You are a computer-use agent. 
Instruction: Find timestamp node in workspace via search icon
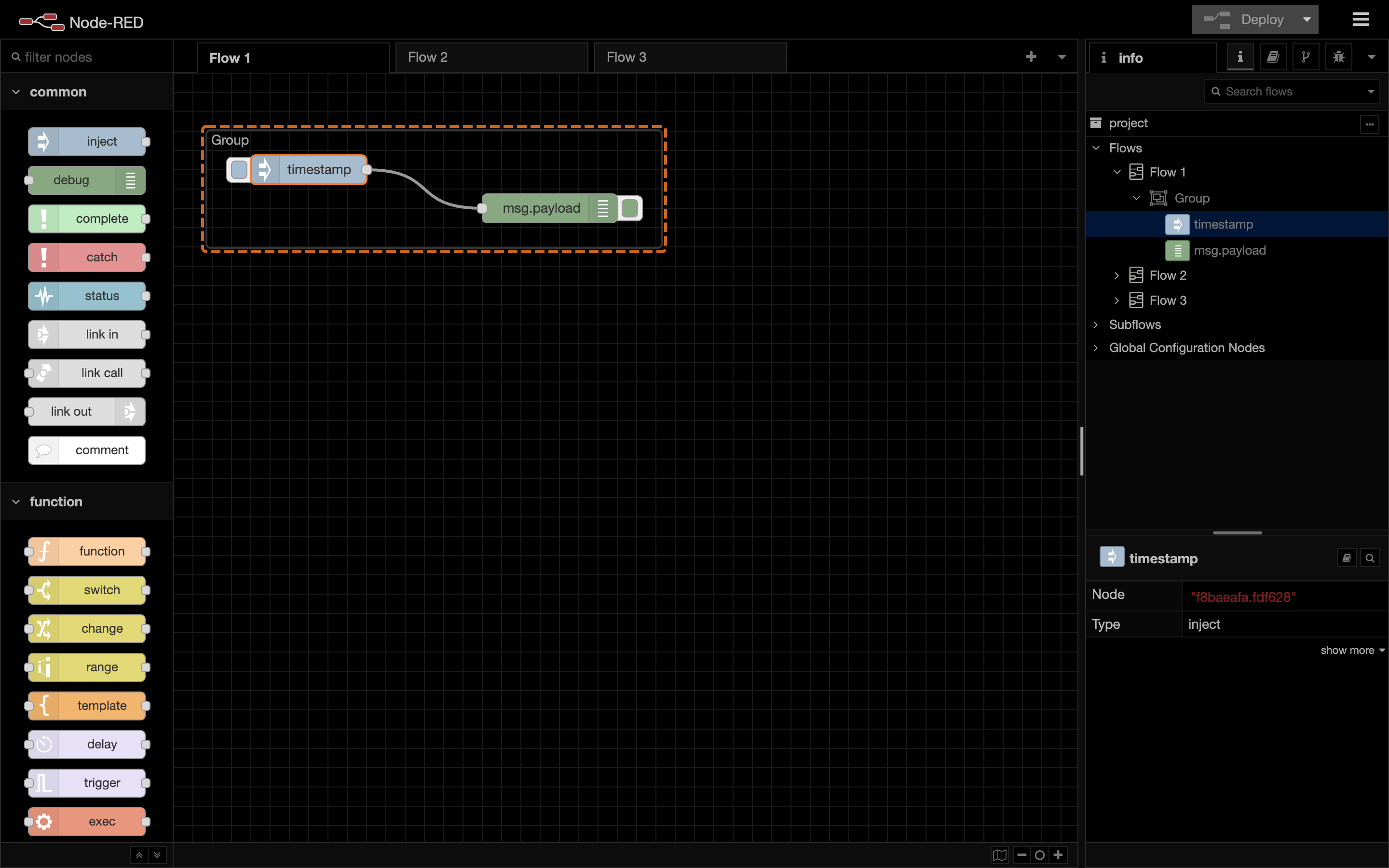(1370, 558)
